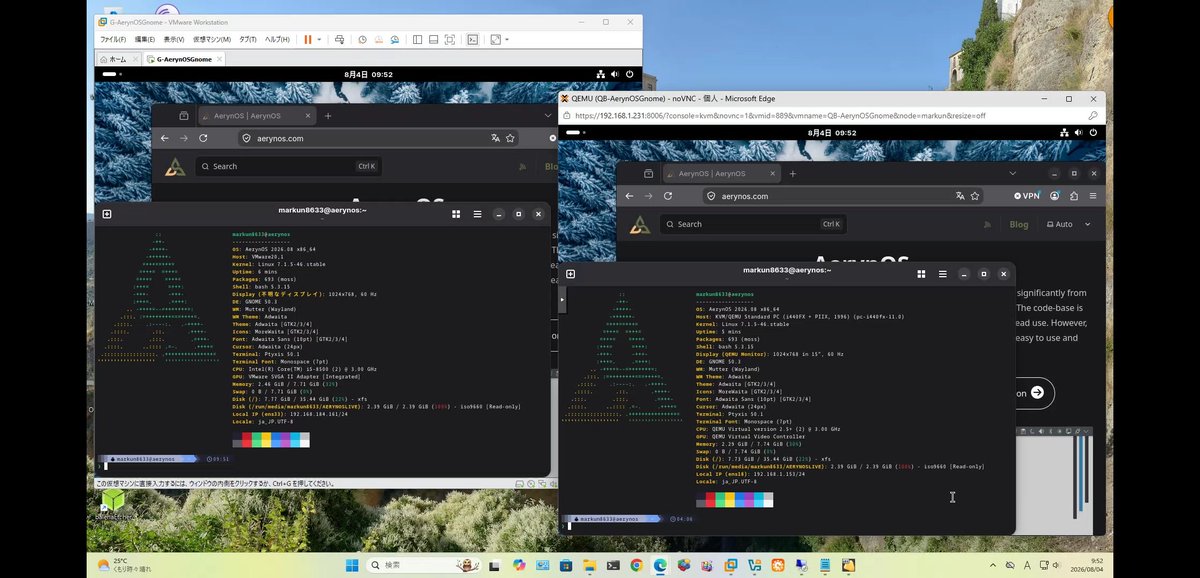This screenshot has width=1200, height=578.
Task: Open the ファイル(F) menu in VMware Workstation
Action: (112, 39)
